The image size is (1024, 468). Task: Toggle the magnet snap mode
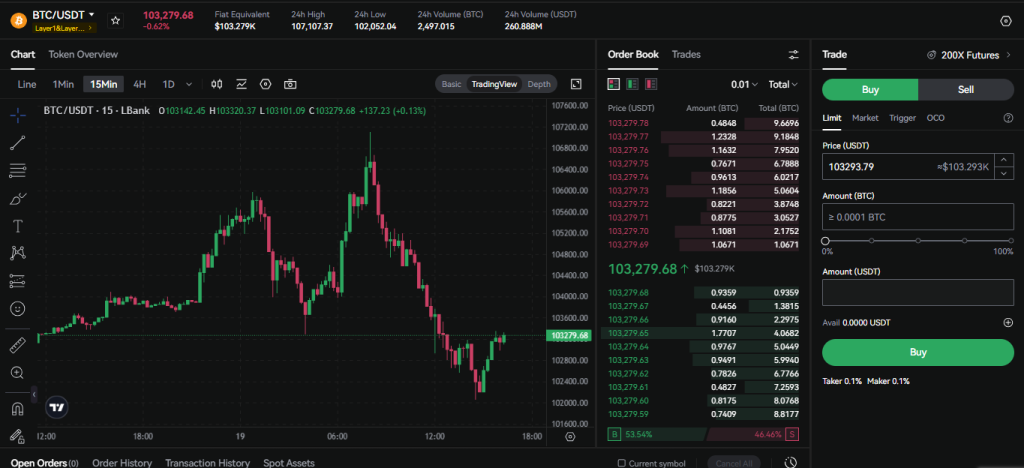click(18, 409)
